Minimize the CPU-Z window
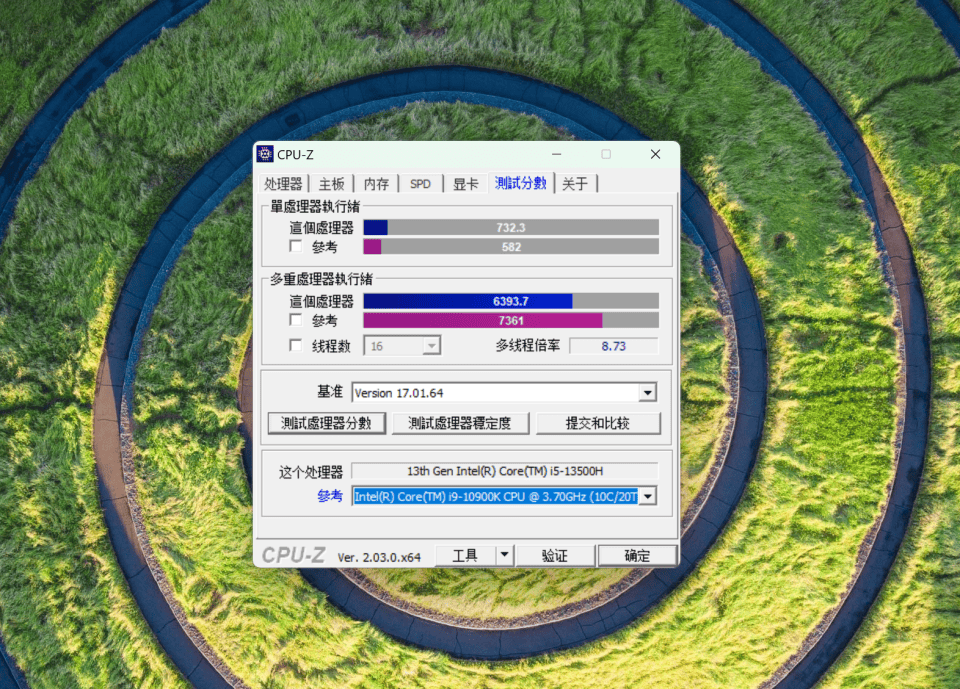 557,154
